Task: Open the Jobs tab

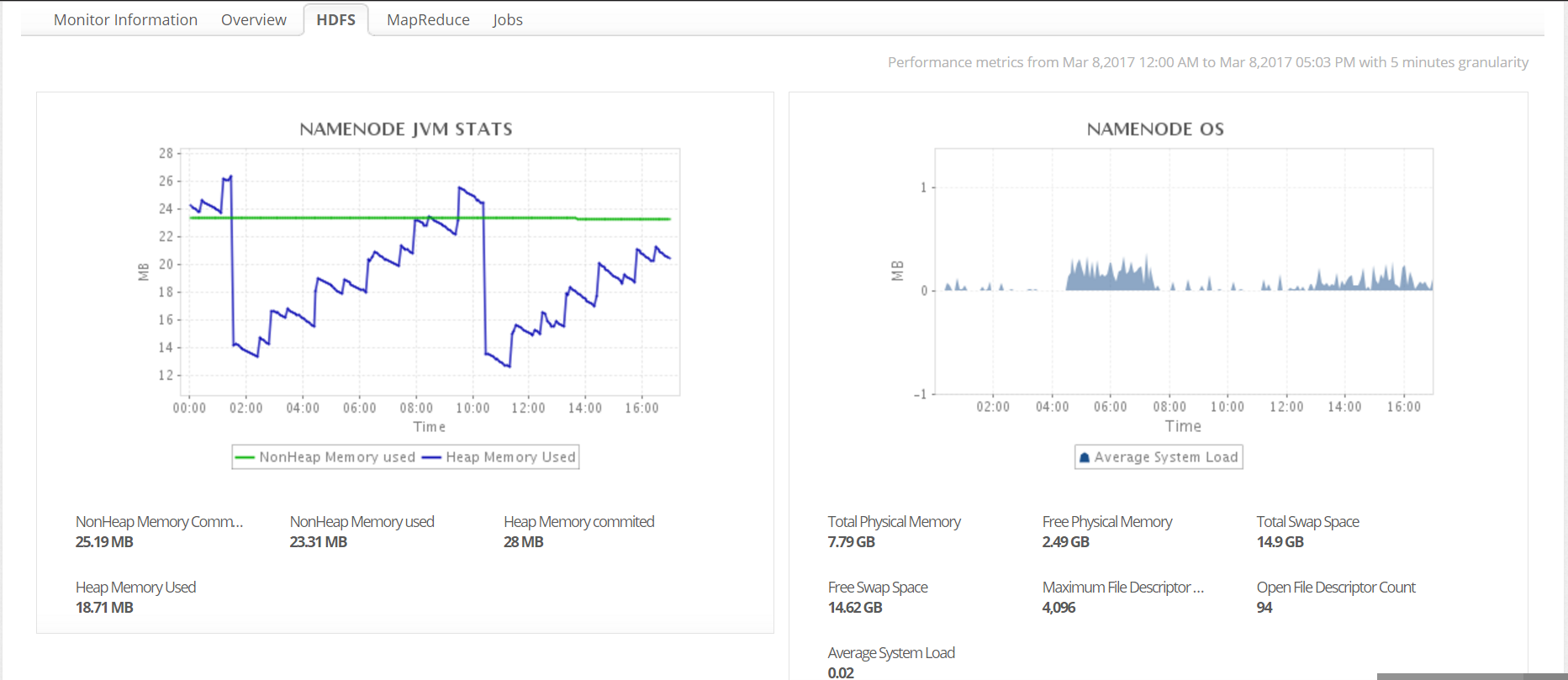Action: coord(507,19)
